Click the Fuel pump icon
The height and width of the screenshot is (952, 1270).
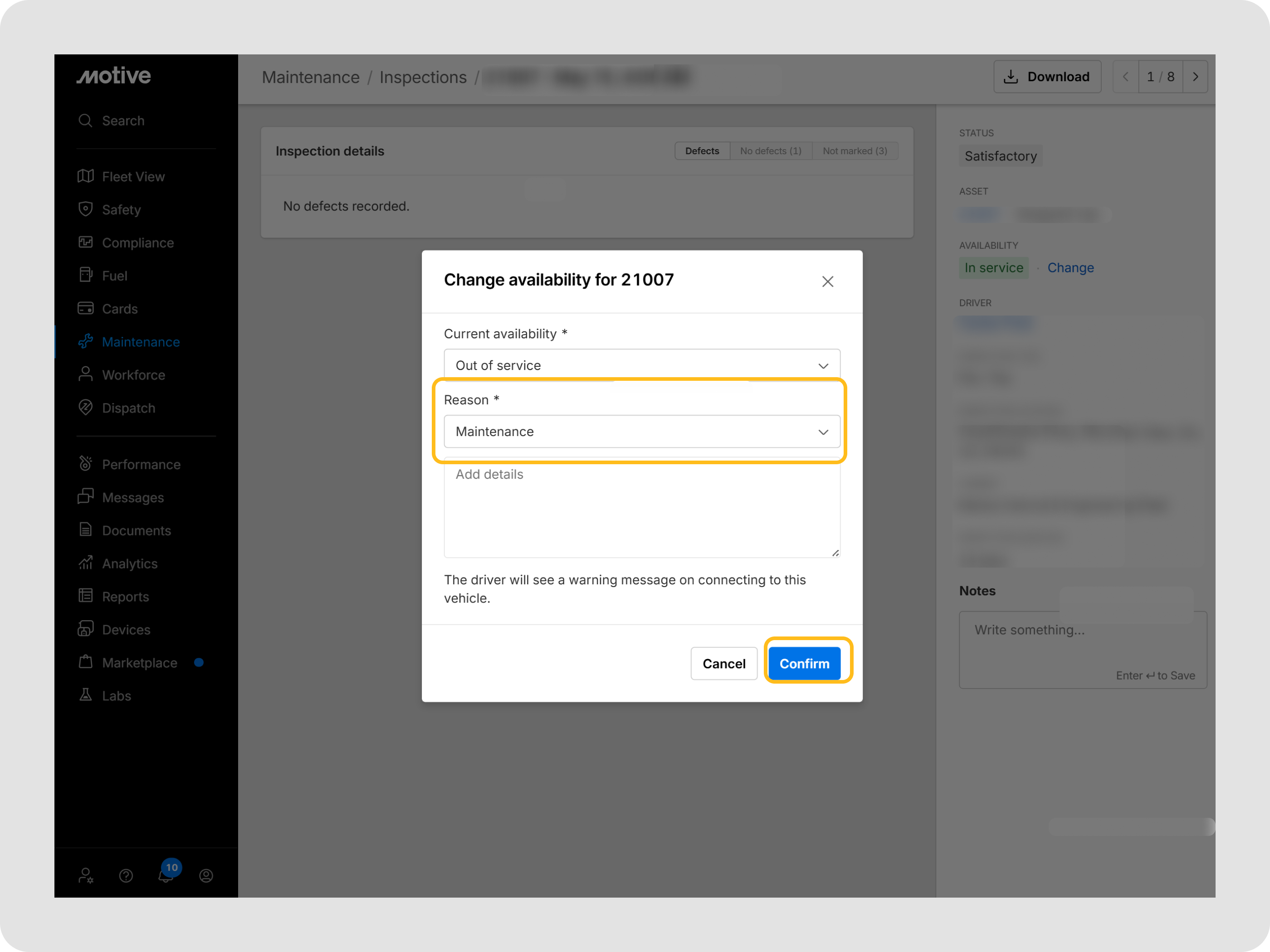86,275
